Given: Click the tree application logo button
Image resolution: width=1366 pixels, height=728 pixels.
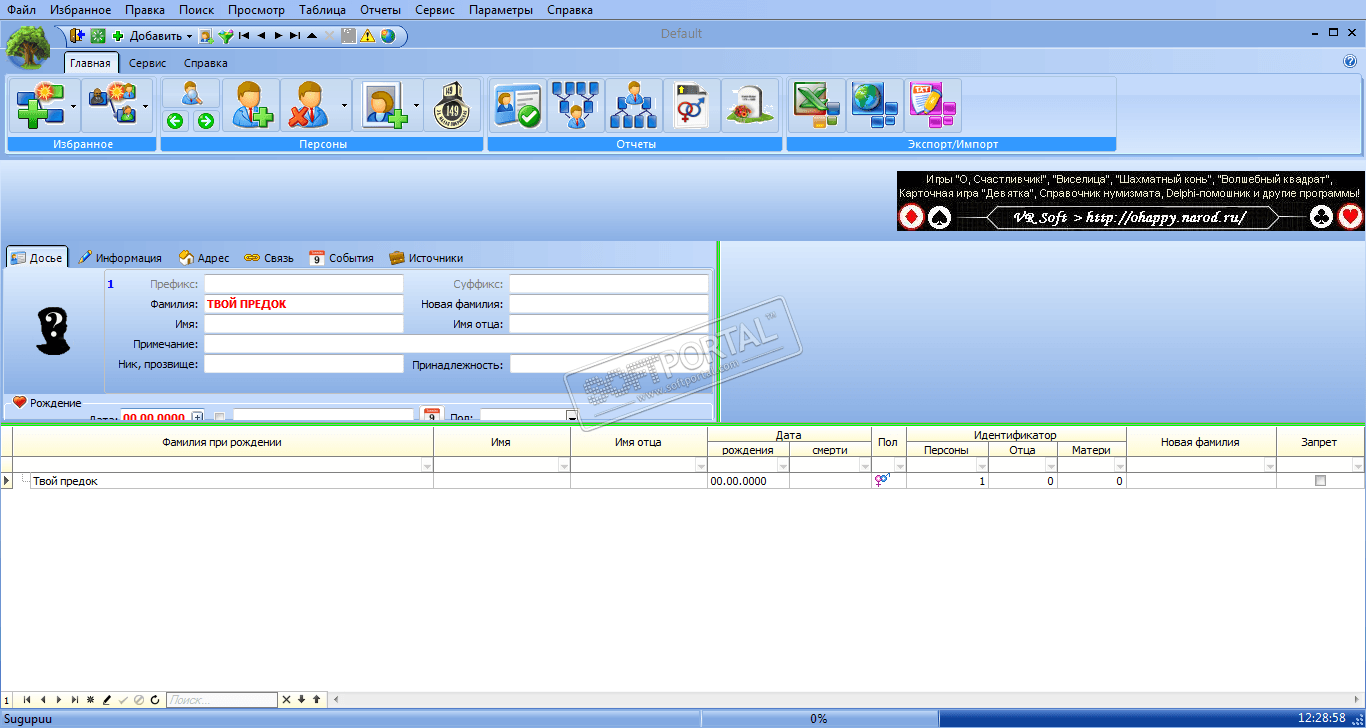Looking at the screenshot, I should (30, 47).
